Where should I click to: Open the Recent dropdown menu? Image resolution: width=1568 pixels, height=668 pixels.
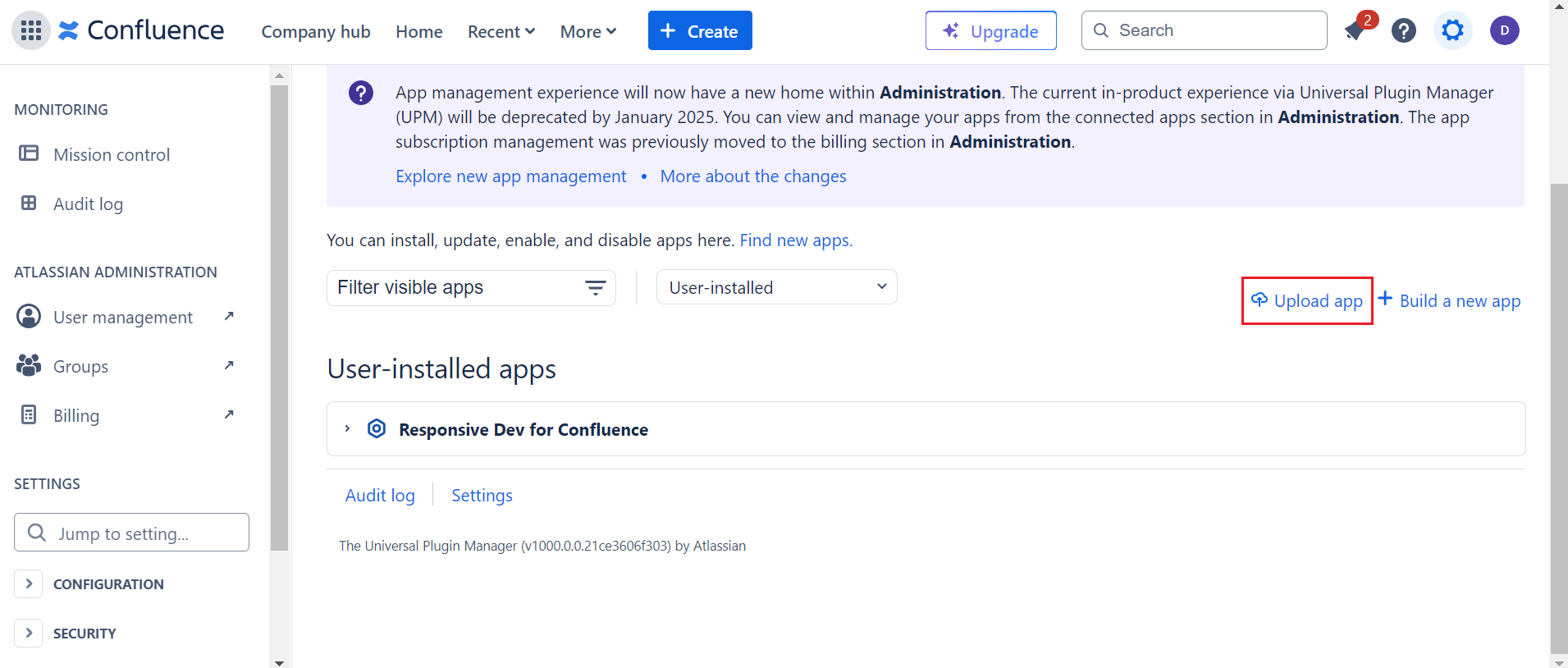(501, 31)
